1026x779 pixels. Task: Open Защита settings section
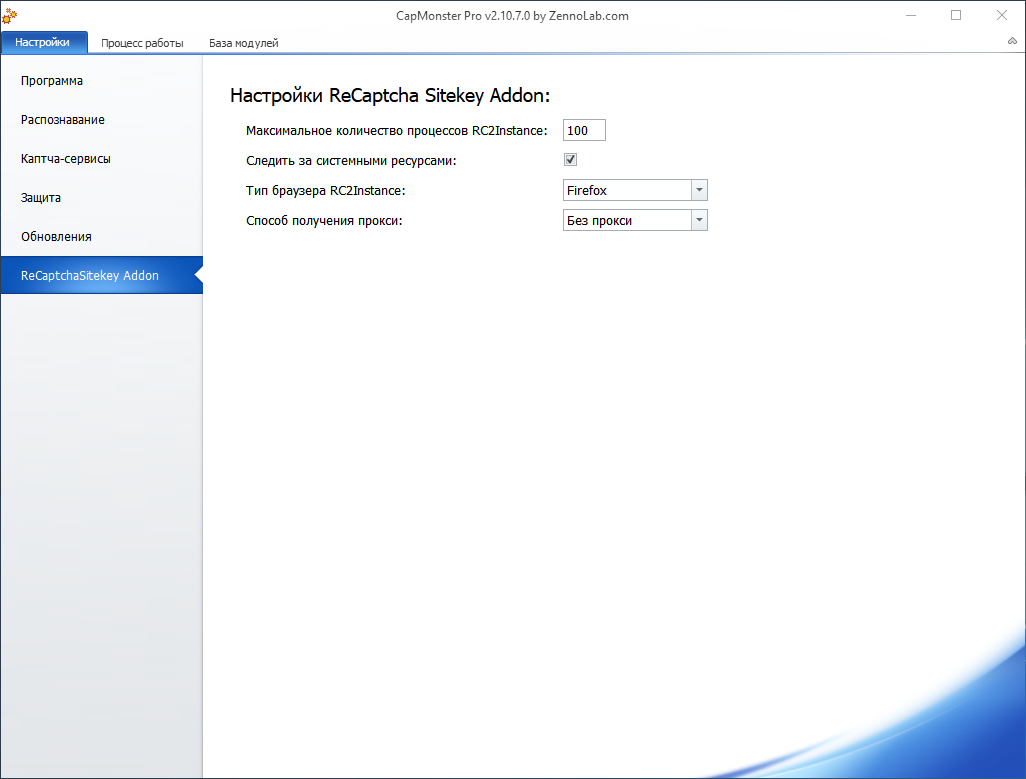click(101, 198)
